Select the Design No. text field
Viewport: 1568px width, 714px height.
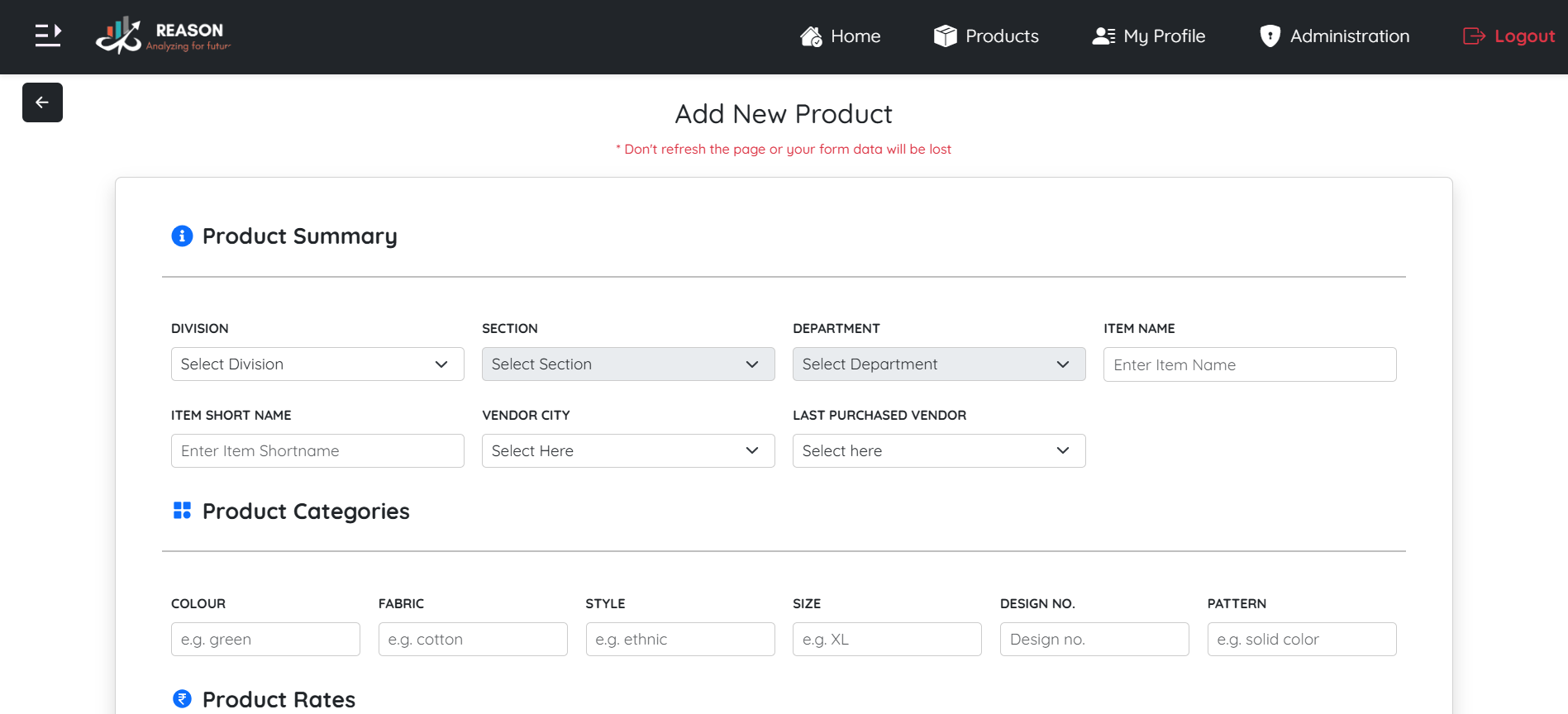coord(1094,640)
